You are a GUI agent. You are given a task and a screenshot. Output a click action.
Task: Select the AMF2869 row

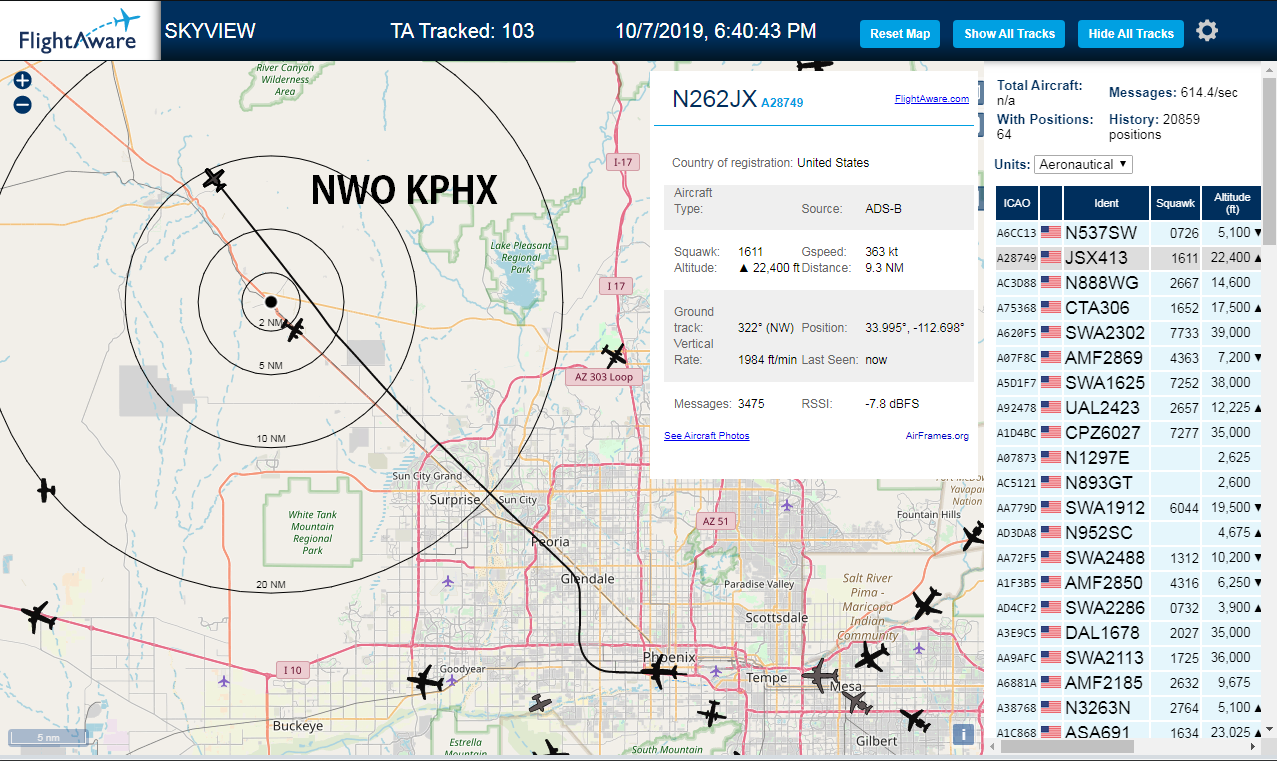click(1129, 357)
